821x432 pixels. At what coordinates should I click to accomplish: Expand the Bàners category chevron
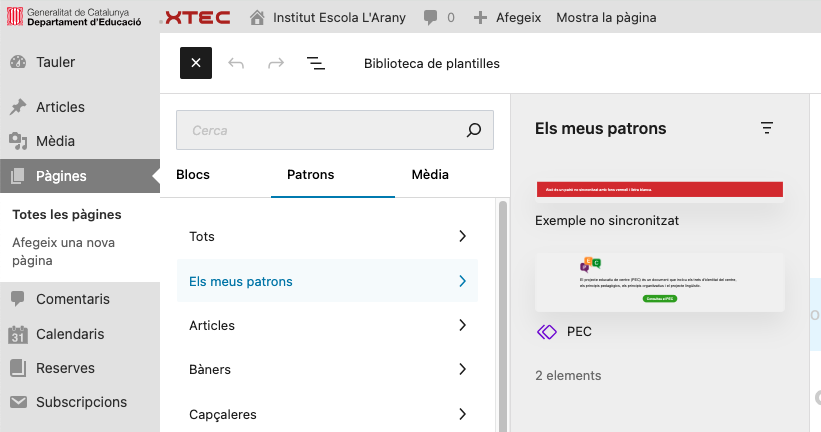[462, 369]
